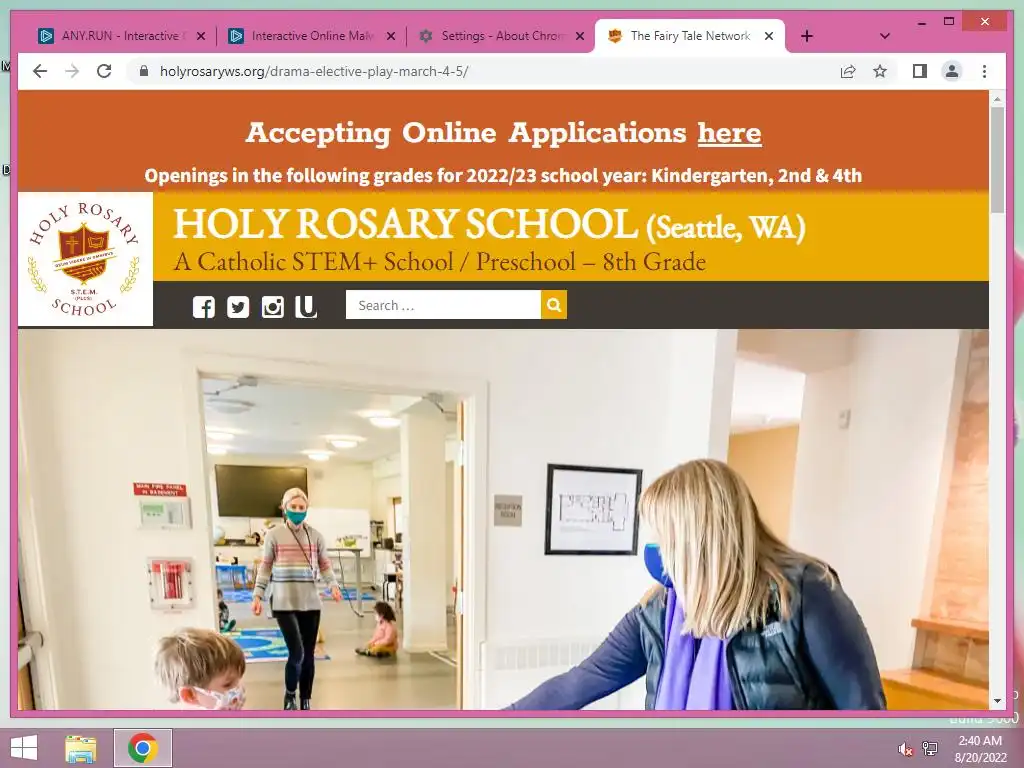
Task: Click the share this page icon
Action: [848, 71]
